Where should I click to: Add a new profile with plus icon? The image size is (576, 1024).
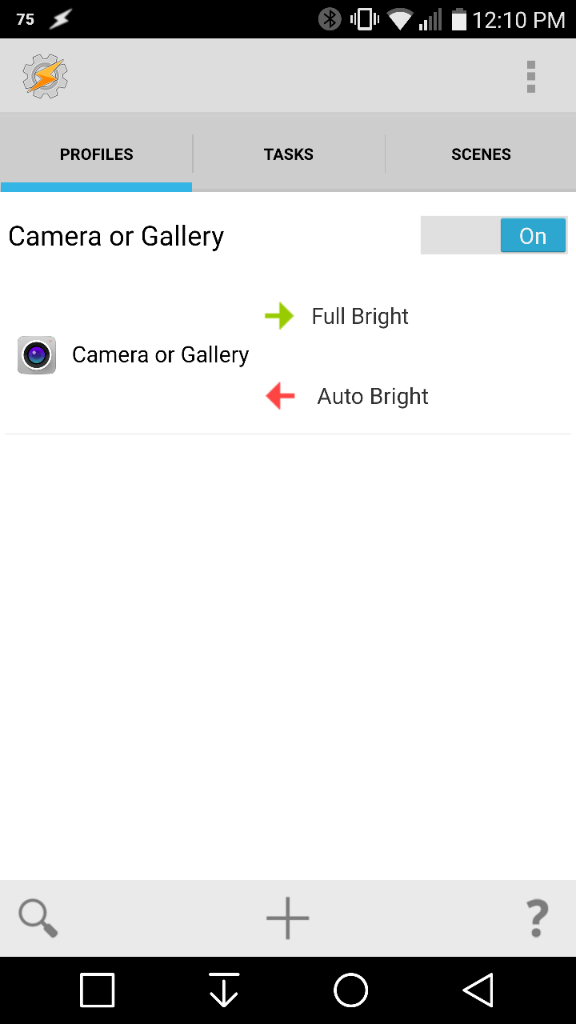pyautogui.click(x=287, y=918)
